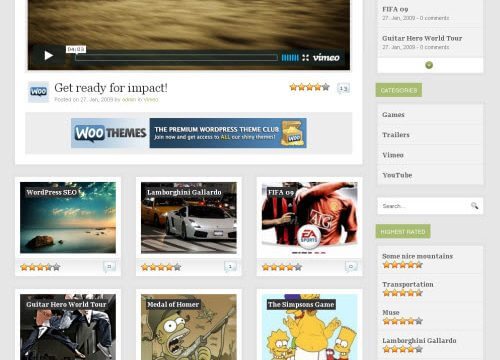Open the FIFA 09 thumbnail
Screen dimensions: 500x360
(309, 217)
